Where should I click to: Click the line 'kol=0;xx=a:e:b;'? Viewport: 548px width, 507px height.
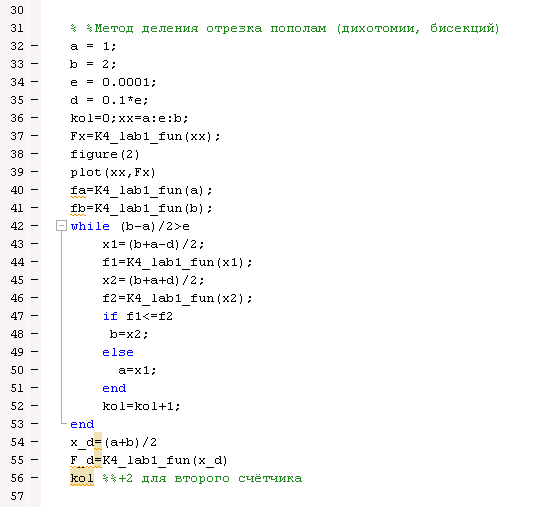click(129, 118)
